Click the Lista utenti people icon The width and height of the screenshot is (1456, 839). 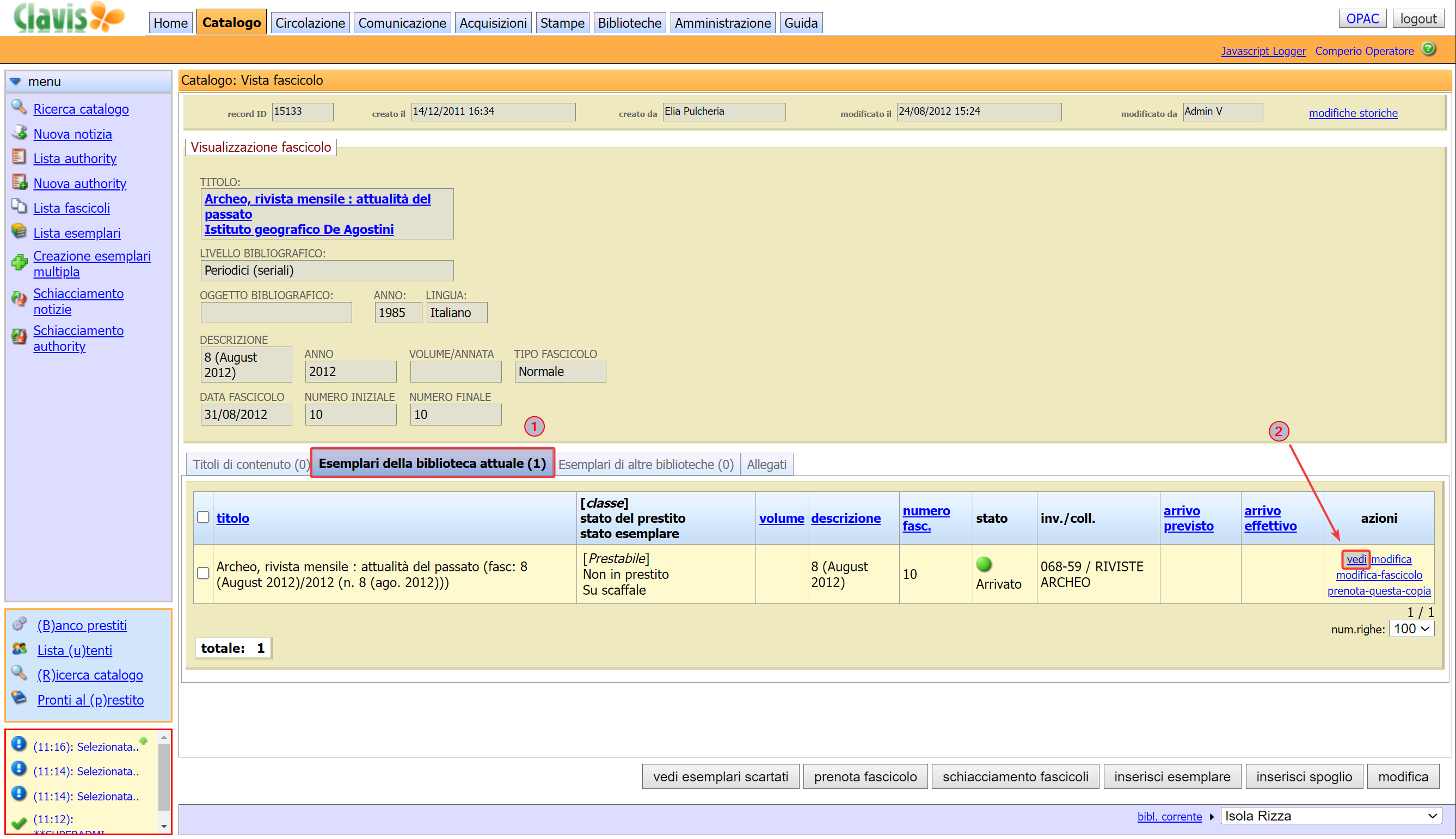pyautogui.click(x=20, y=650)
